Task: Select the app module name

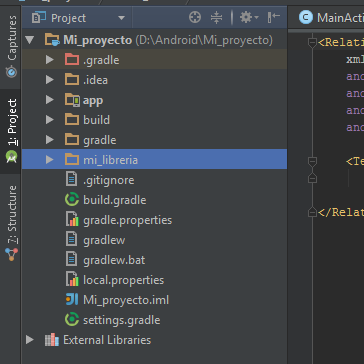Action: click(93, 101)
